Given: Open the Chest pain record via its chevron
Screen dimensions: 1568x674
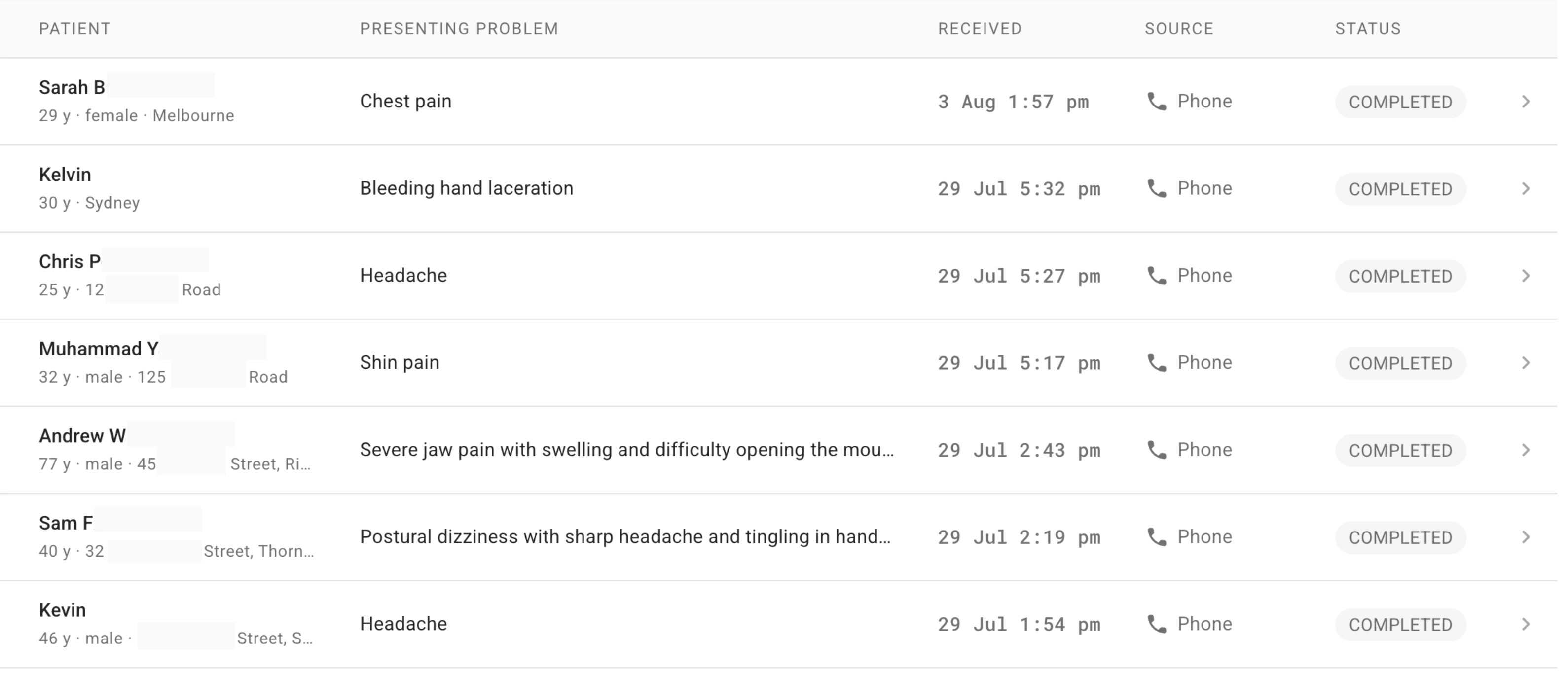Looking at the screenshot, I should click(x=1526, y=102).
